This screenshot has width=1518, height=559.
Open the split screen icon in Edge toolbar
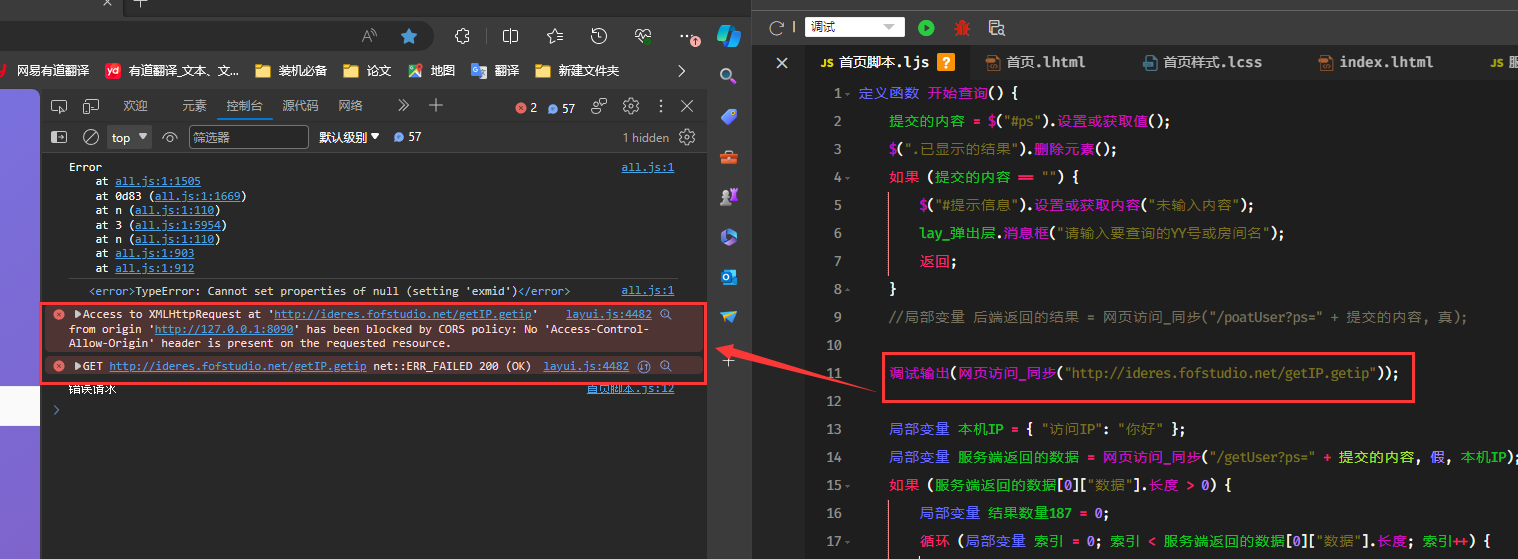(510, 36)
